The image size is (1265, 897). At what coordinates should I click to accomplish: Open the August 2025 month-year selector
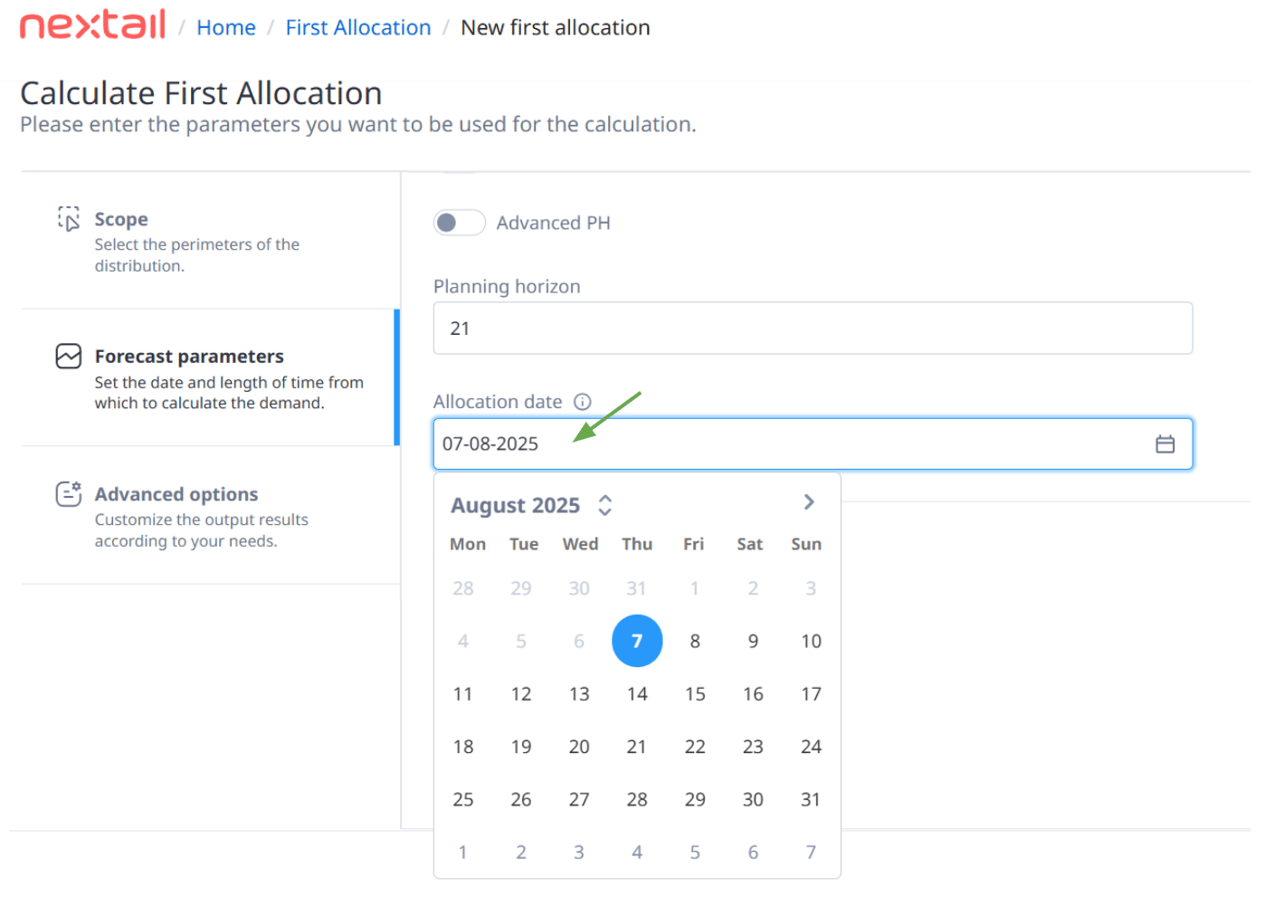(531, 505)
